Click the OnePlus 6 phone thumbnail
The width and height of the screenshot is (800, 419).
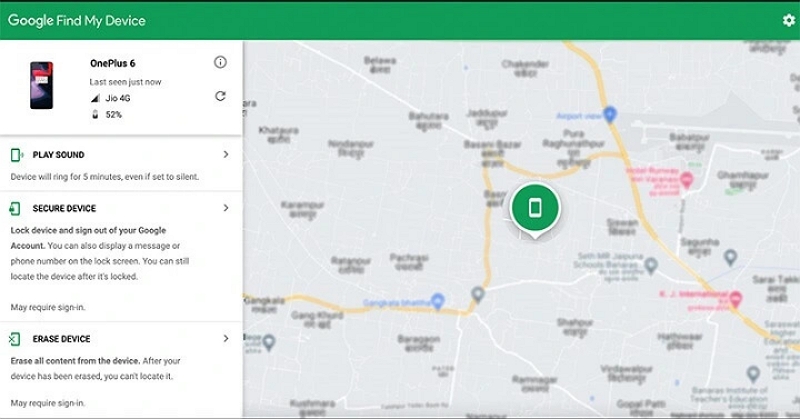click(41, 87)
